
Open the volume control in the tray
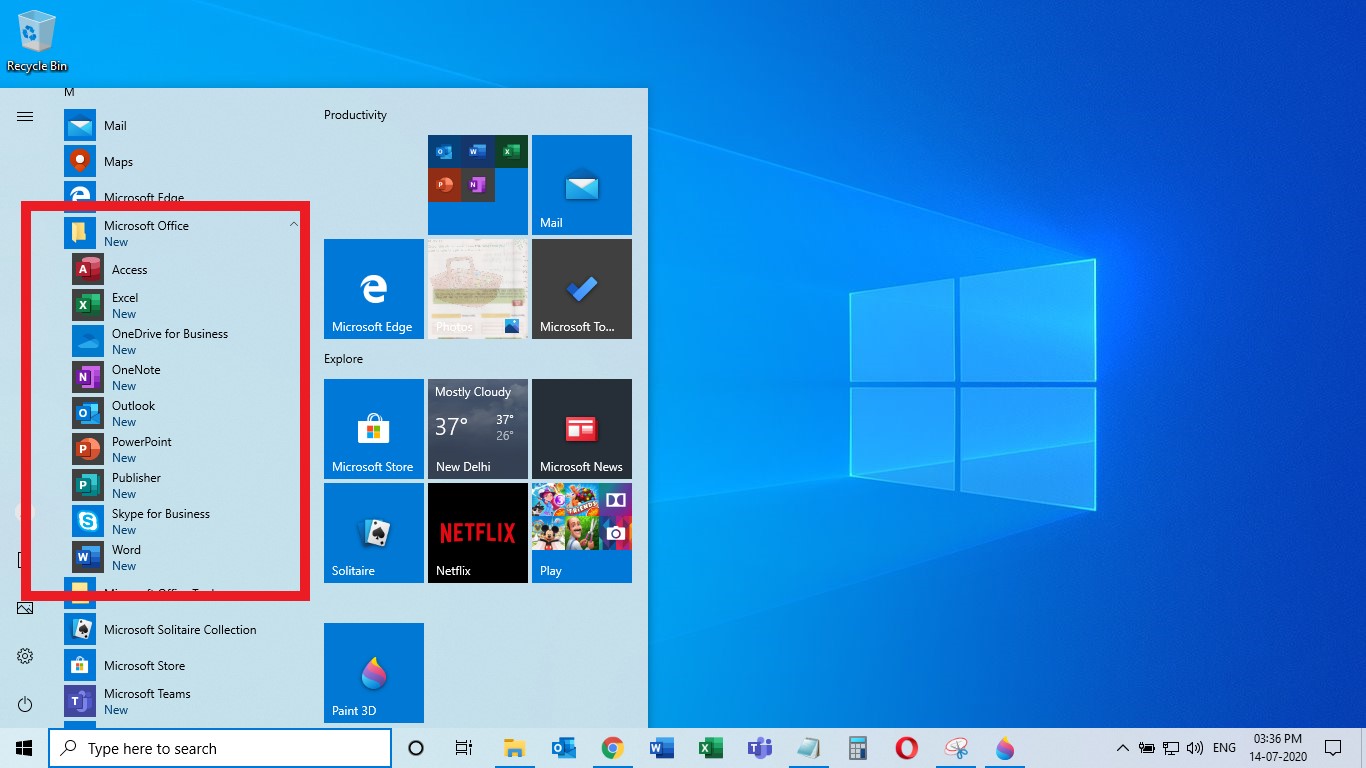pyautogui.click(x=1194, y=748)
